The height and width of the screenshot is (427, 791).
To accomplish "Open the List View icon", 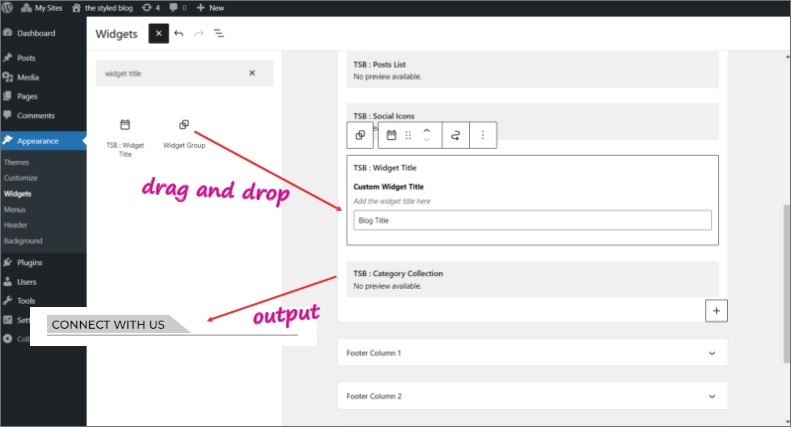I will tap(218, 33).
